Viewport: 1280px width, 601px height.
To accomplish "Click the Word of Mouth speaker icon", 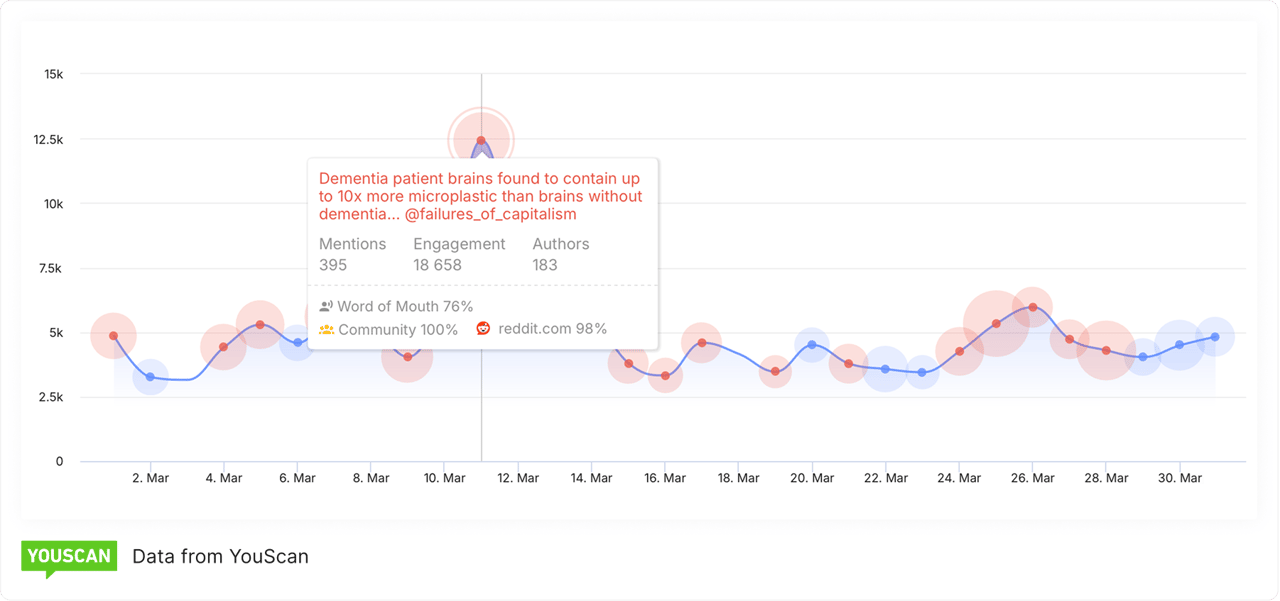I will pos(326,306).
